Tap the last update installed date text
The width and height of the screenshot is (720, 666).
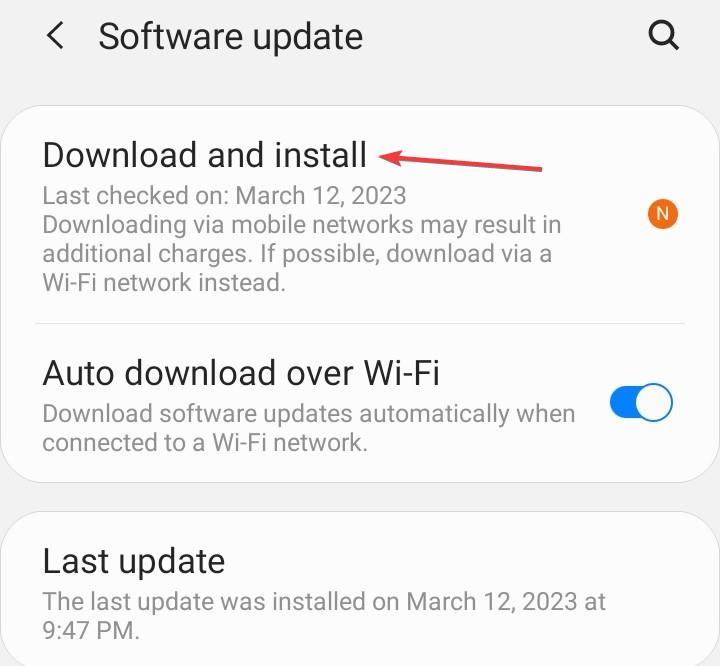click(x=324, y=615)
